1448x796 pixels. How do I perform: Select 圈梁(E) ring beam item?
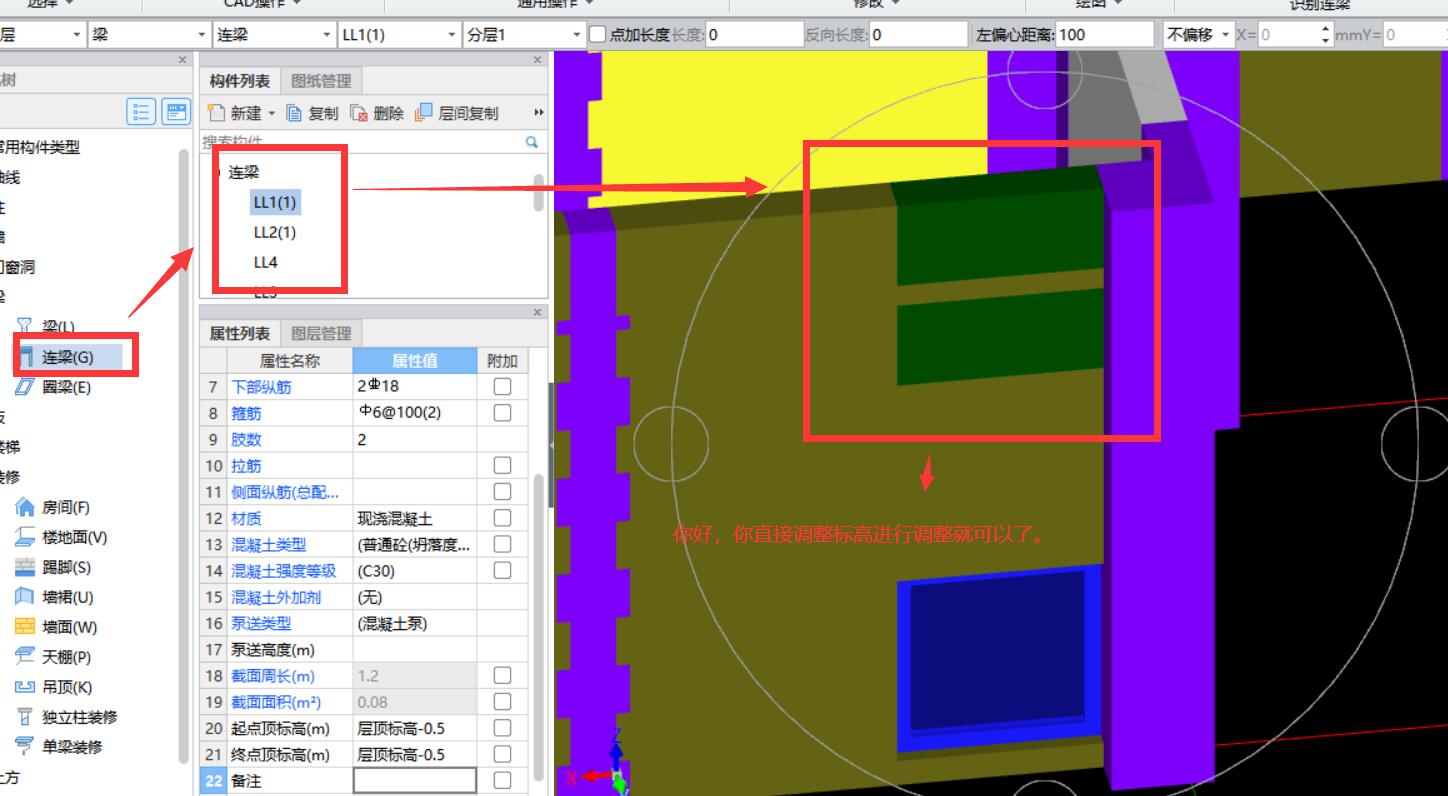point(54,387)
